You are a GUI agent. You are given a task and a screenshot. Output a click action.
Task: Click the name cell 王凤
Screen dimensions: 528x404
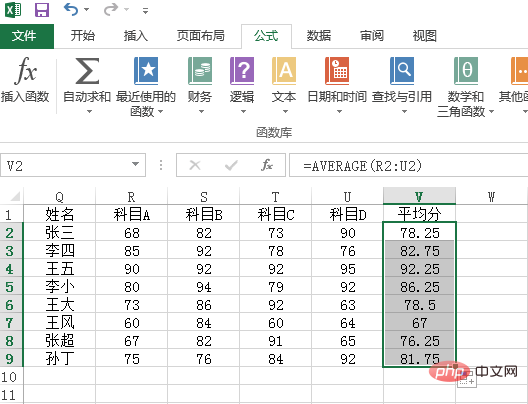[x=60, y=323]
